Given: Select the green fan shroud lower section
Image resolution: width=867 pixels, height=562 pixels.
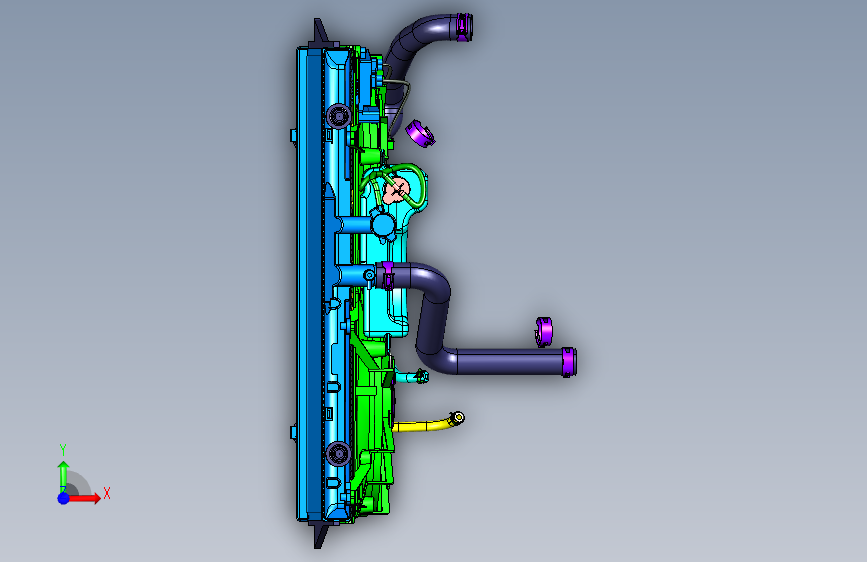Looking at the screenshot, I should [374, 431].
